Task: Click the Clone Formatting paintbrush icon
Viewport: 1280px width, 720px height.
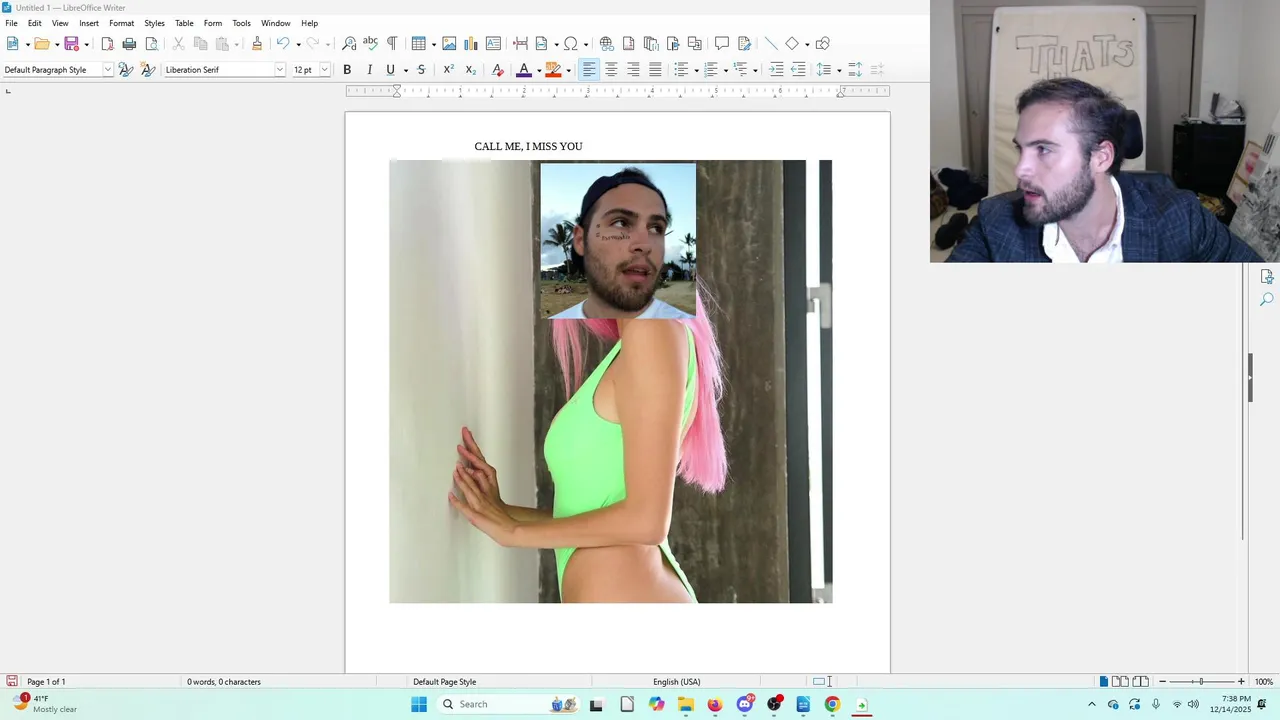Action: tap(257, 43)
